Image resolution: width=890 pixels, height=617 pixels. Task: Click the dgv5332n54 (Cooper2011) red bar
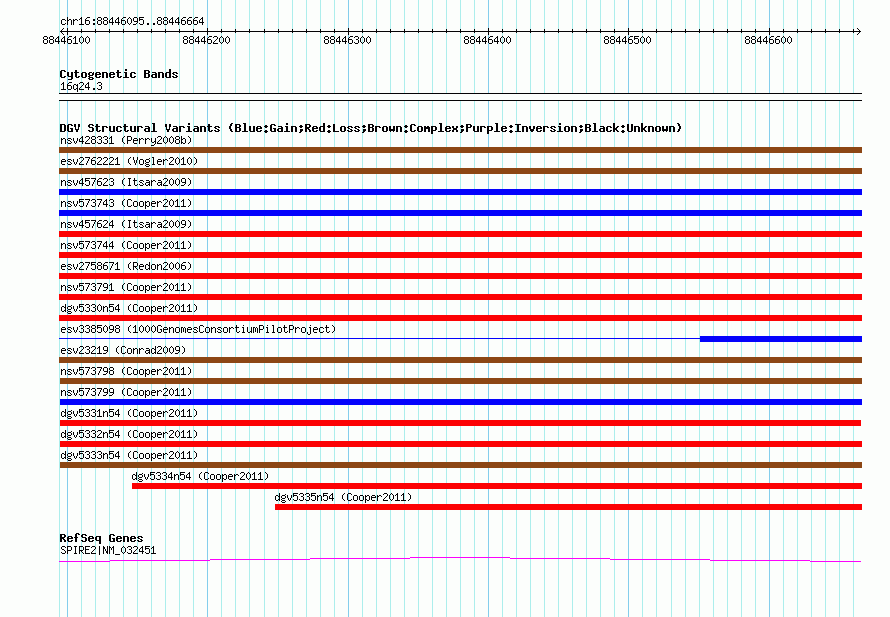pyautogui.click(x=460, y=444)
